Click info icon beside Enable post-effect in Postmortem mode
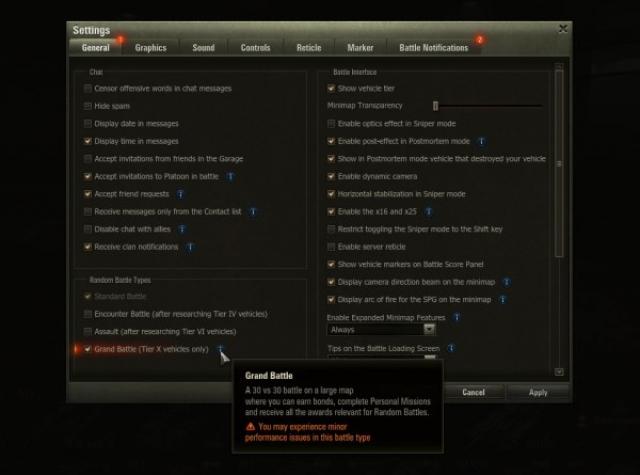 [482, 142]
